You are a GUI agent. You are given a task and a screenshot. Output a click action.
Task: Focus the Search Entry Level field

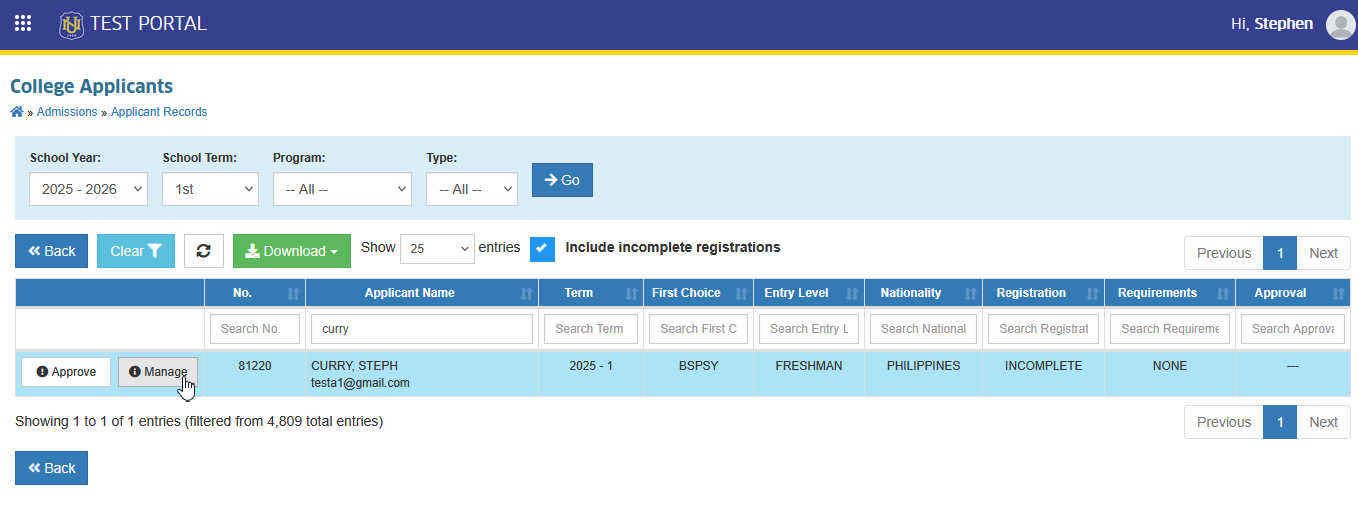coord(809,329)
